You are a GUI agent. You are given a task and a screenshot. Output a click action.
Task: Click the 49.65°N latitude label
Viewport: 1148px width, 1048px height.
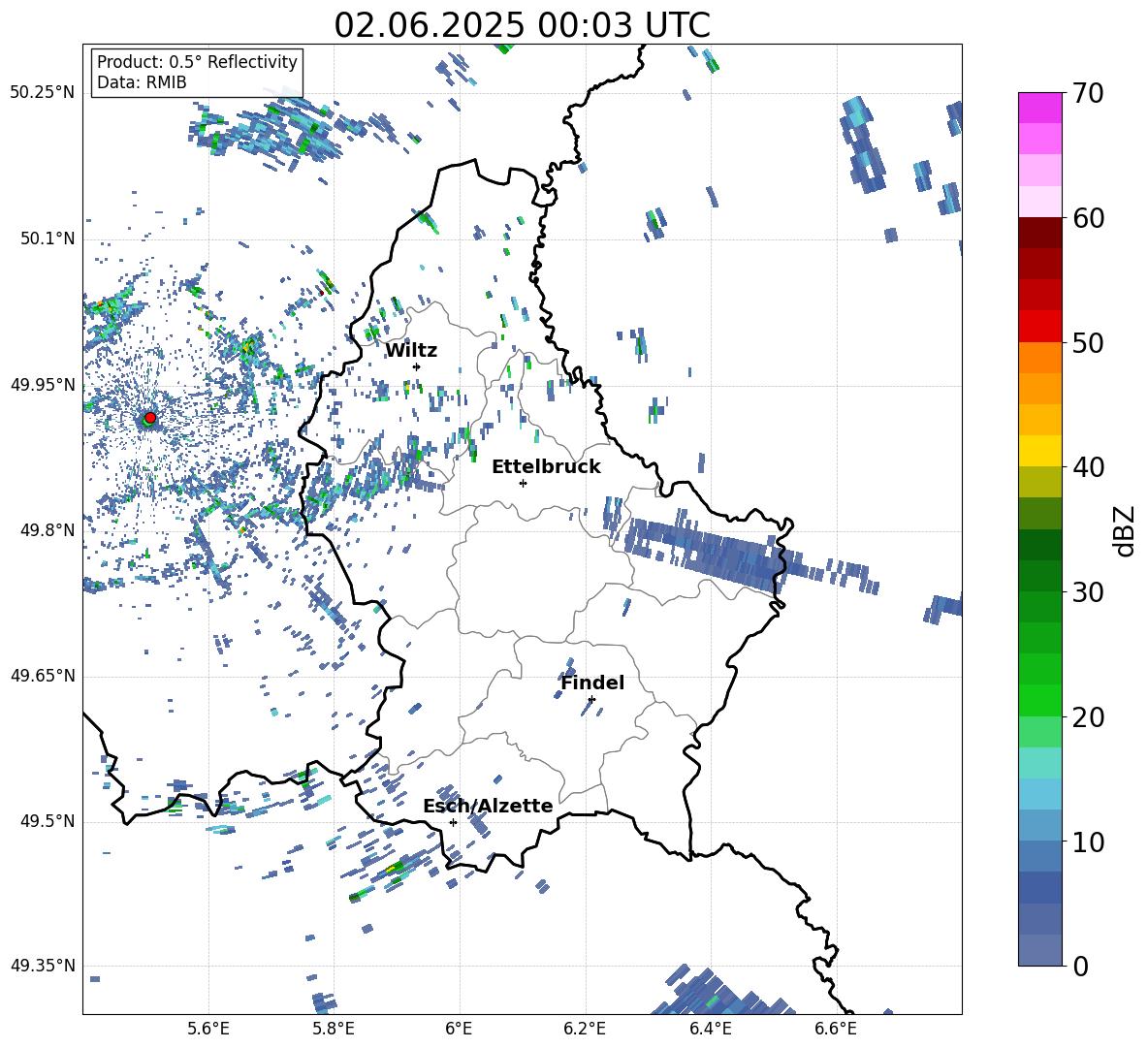[42, 675]
